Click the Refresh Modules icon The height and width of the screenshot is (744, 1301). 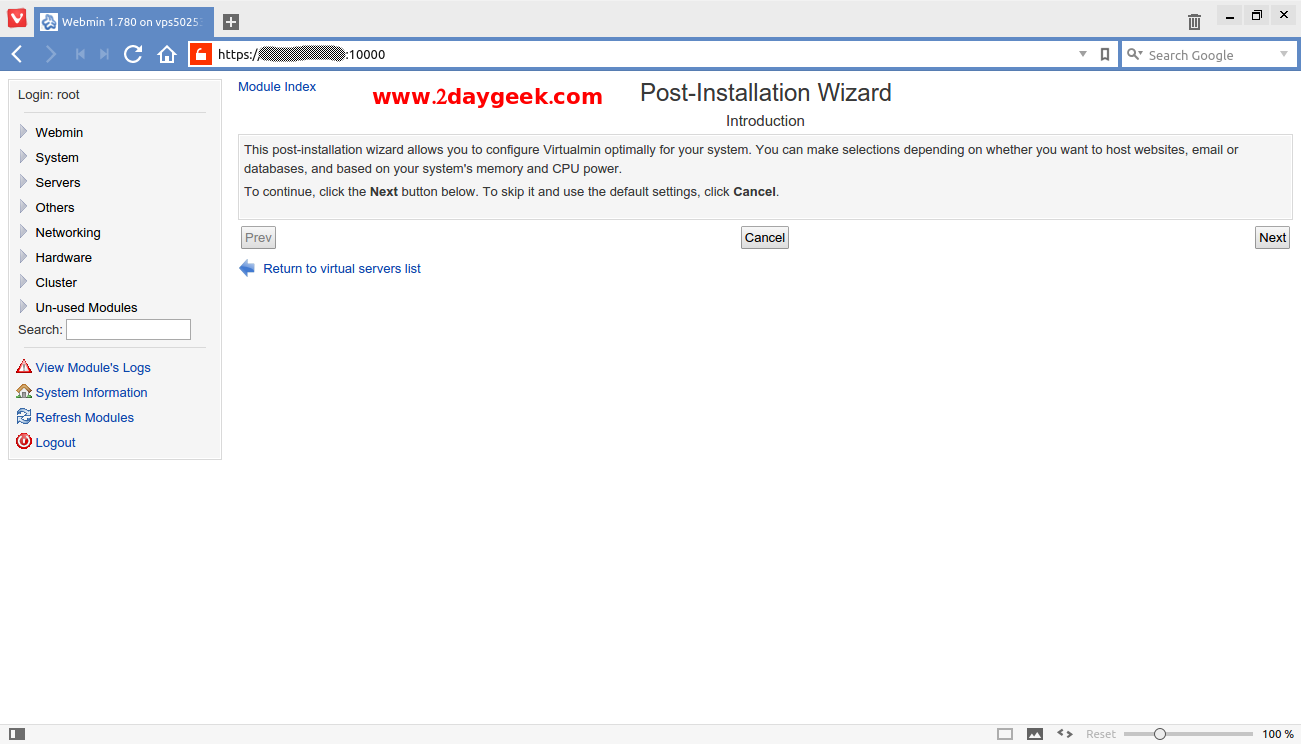[24, 416]
